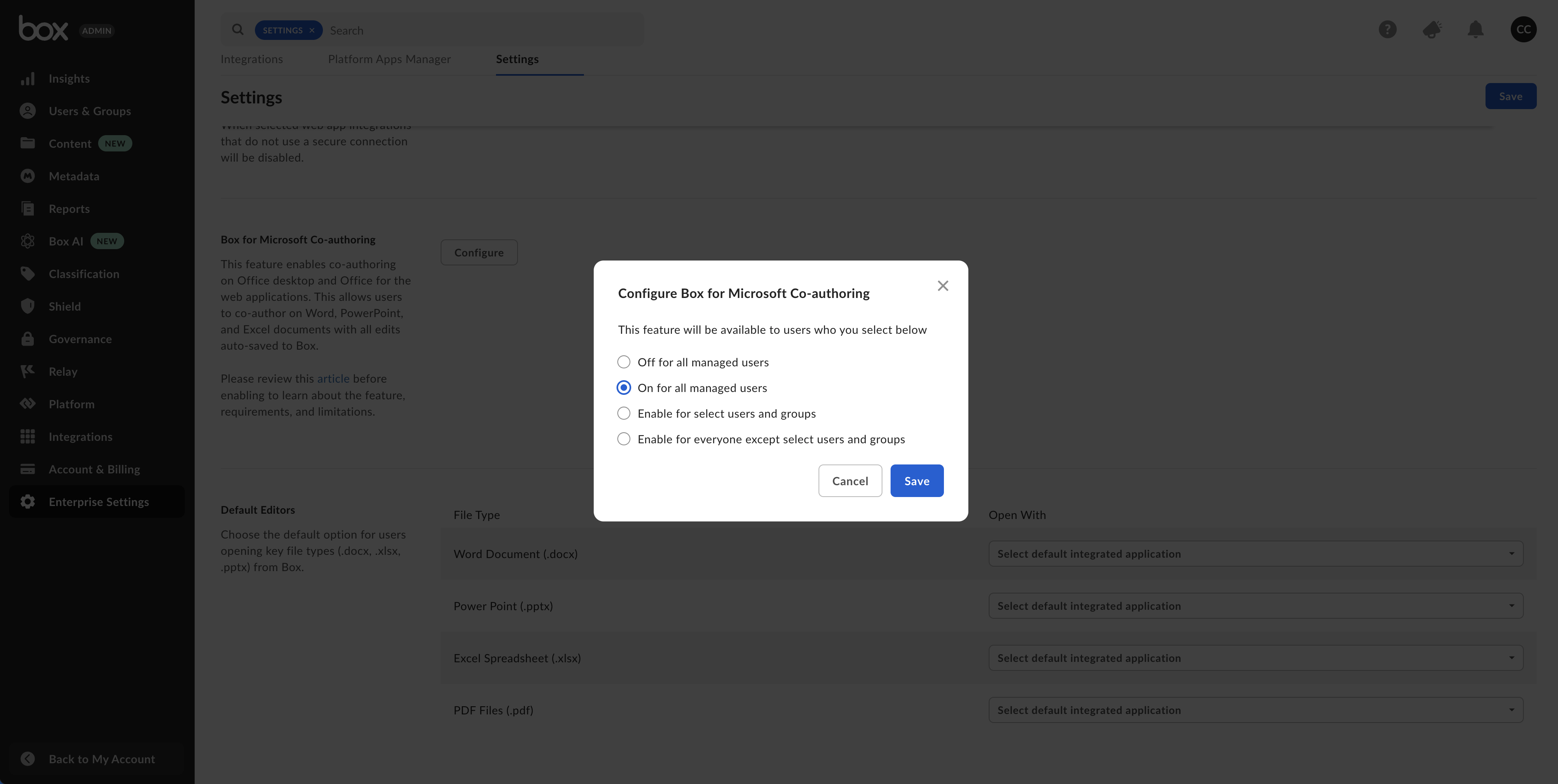Open PDF Files default application dropdown
The width and height of the screenshot is (1558, 784).
pos(1255,710)
